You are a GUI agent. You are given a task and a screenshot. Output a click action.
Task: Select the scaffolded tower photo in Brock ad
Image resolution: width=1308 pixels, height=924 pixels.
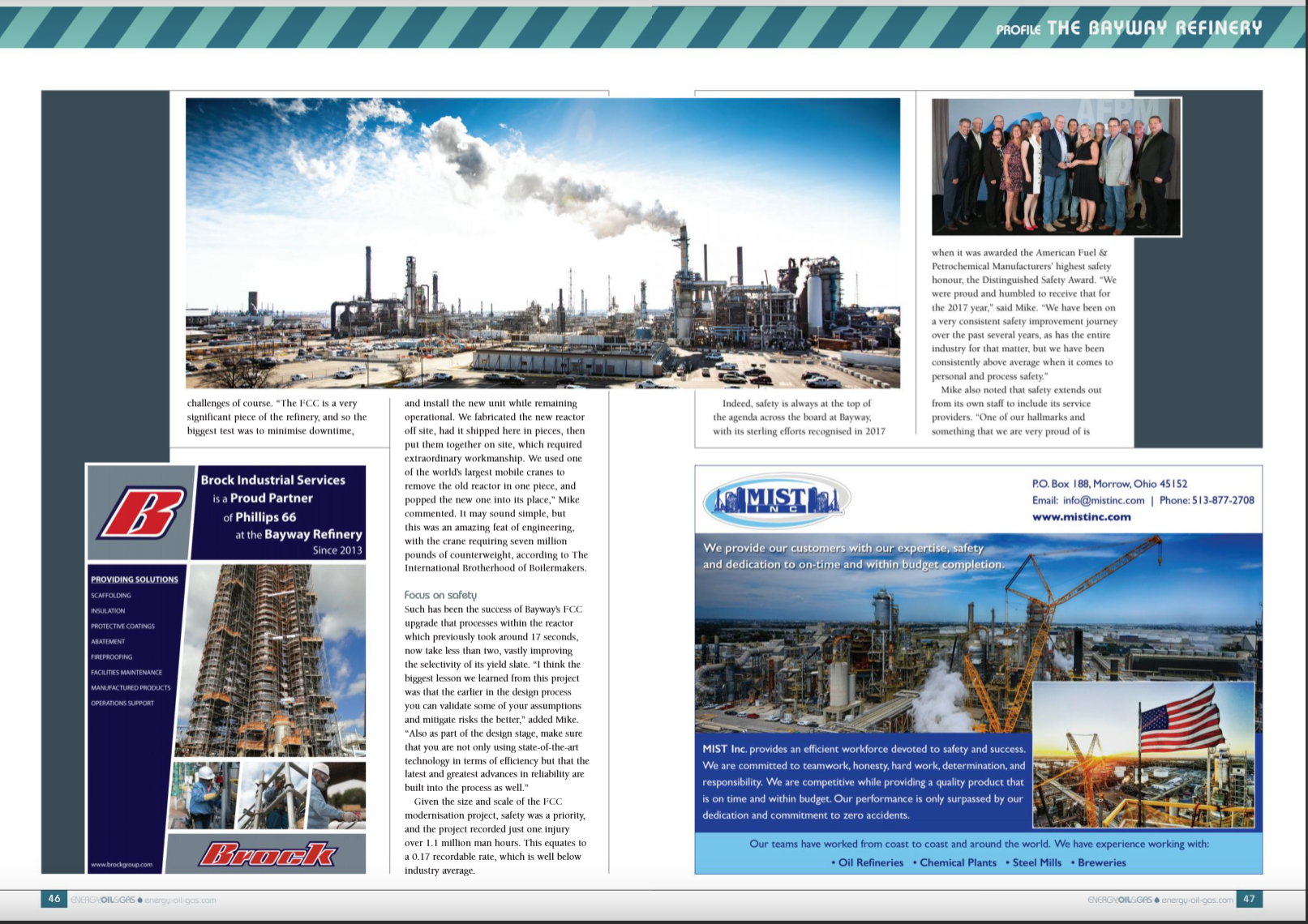(x=270, y=661)
